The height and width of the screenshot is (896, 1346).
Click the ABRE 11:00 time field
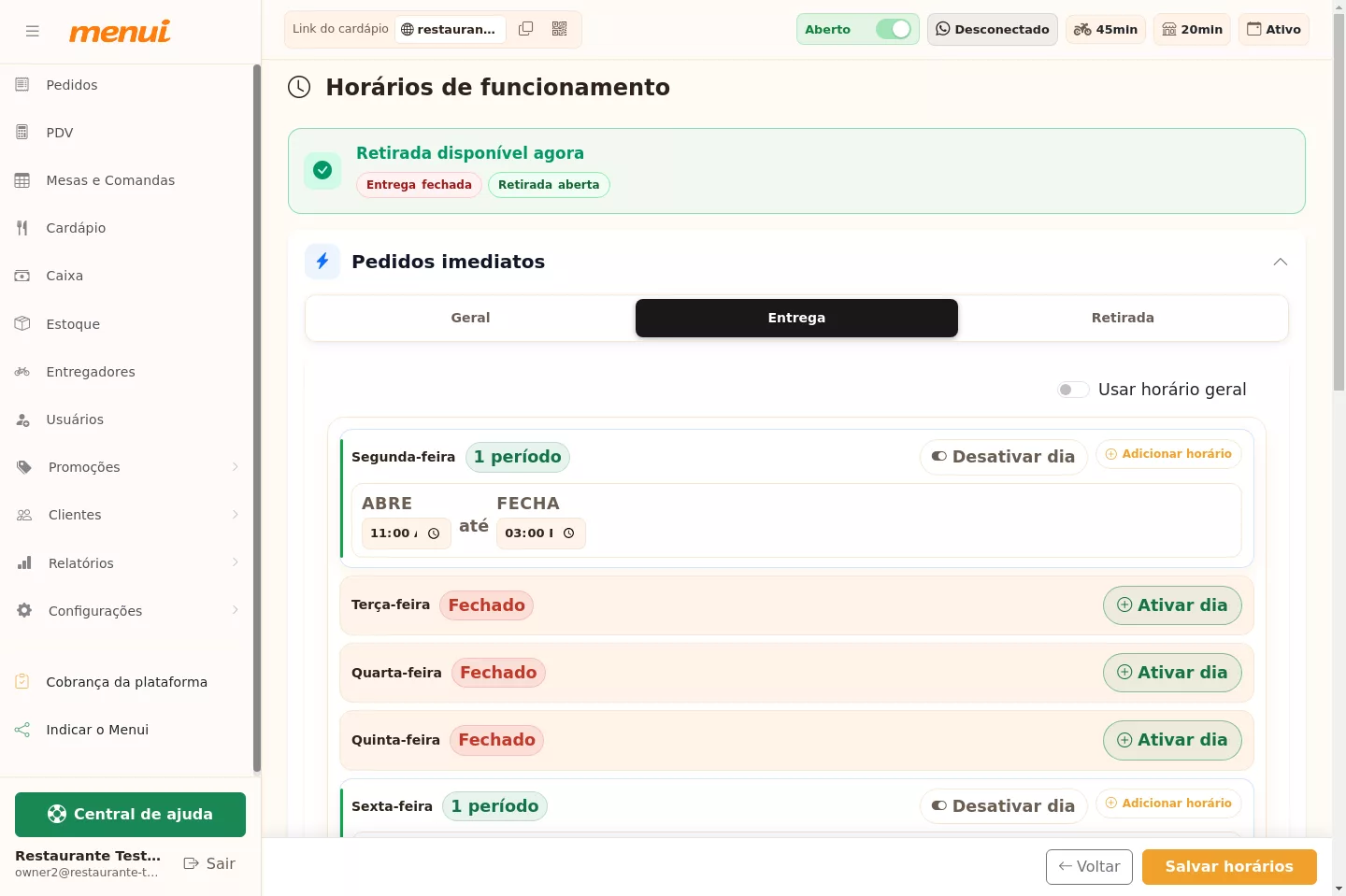pos(406,533)
